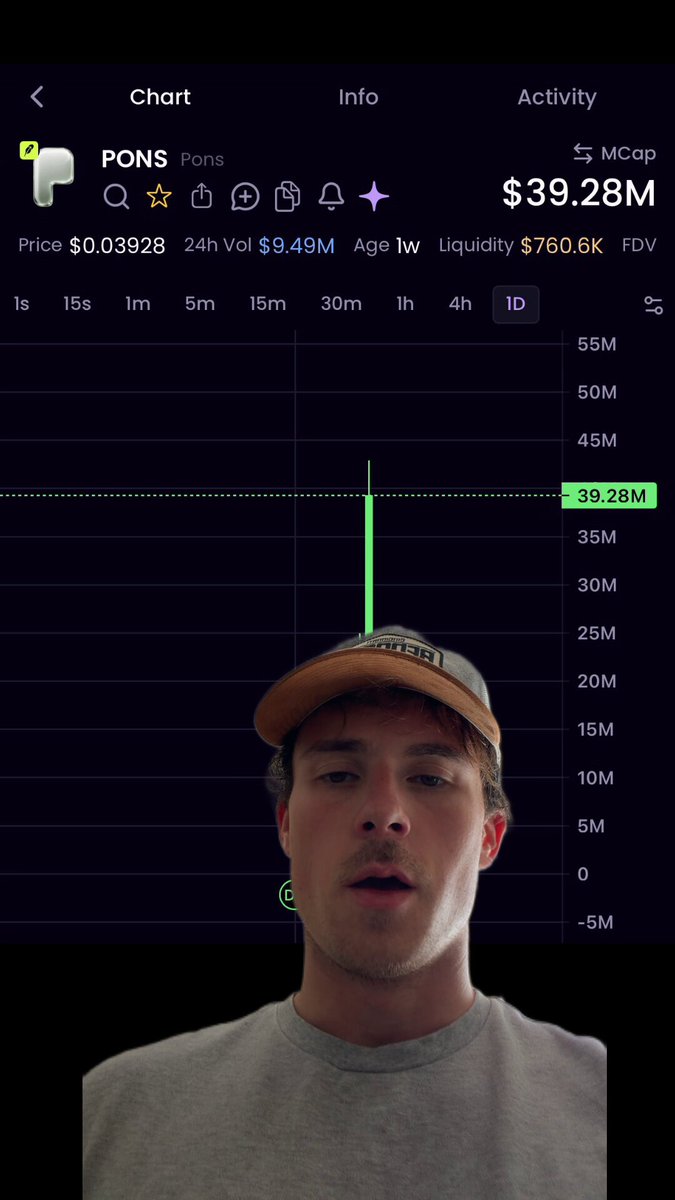Tap the $39.28M market cap value
Viewport: 675px width, 1200px height.
click(579, 194)
